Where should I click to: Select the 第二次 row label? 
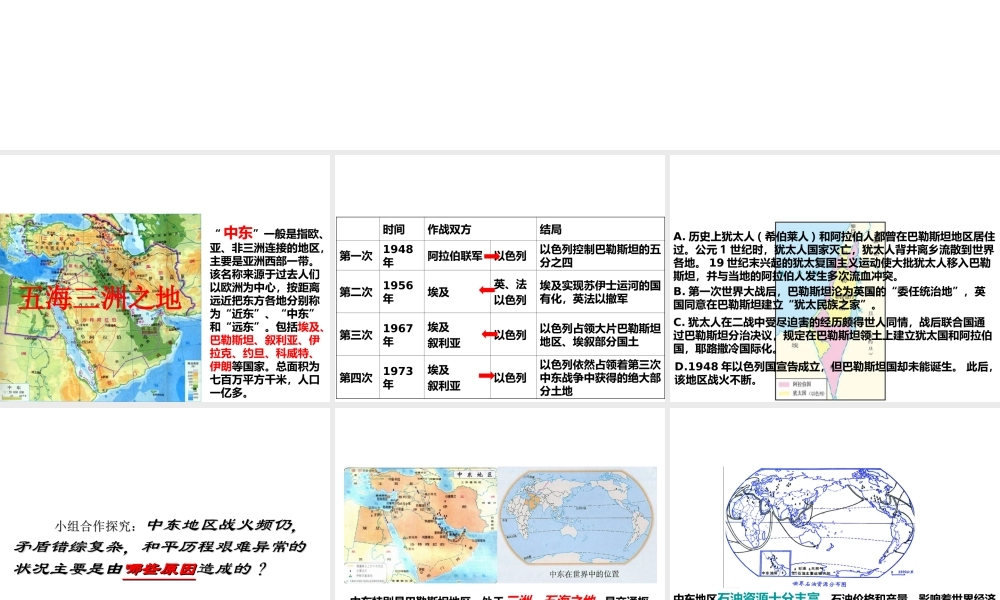357,292
